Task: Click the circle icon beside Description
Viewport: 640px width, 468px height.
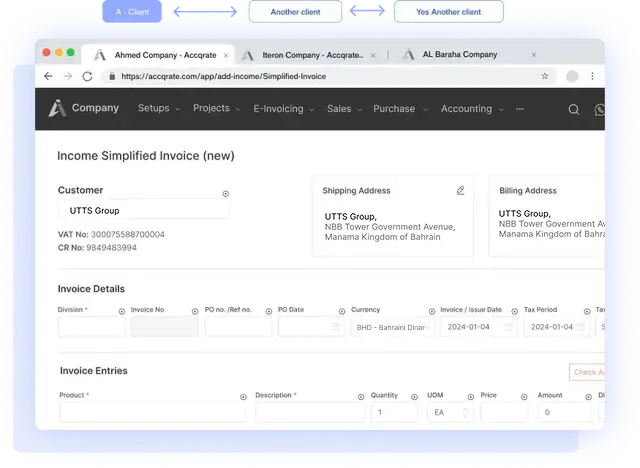Action: pyautogui.click(x=361, y=397)
